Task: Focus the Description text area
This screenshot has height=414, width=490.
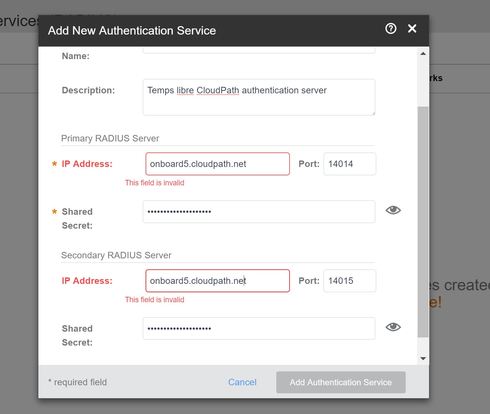Action: pyautogui.click(x=259, y=97)
